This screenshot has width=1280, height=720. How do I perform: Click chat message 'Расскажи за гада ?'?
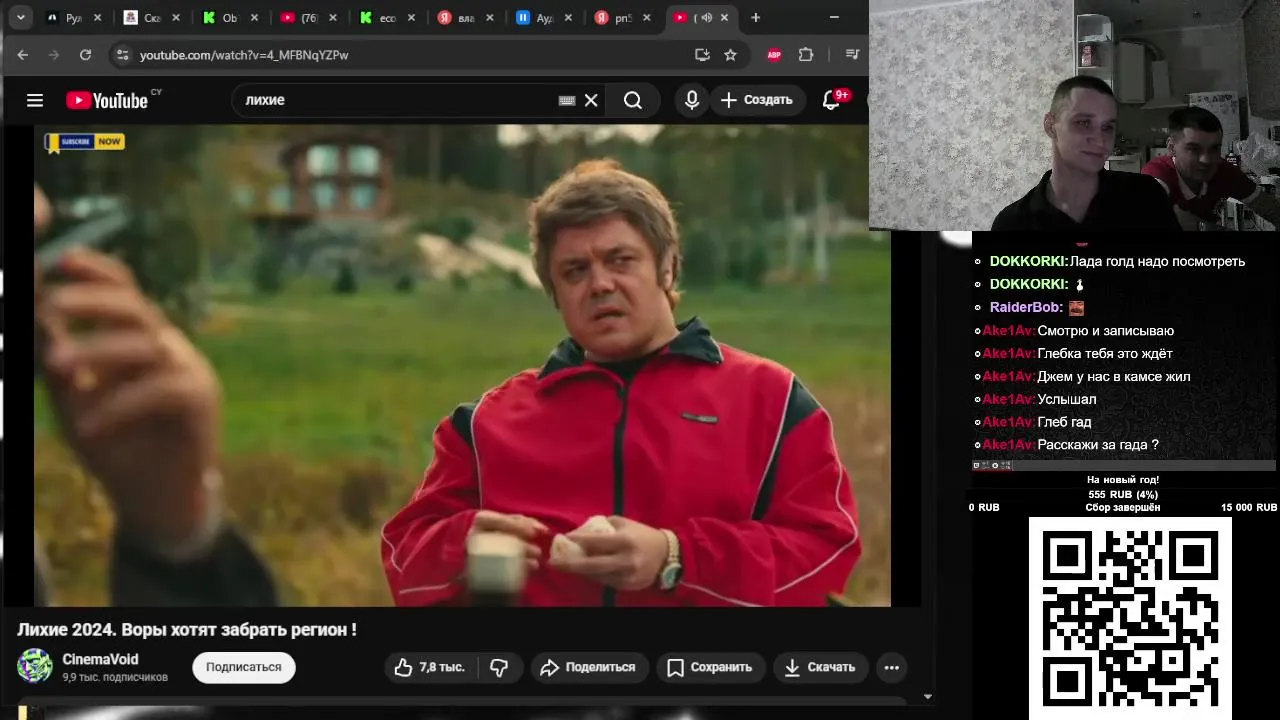click(1098, 445)
